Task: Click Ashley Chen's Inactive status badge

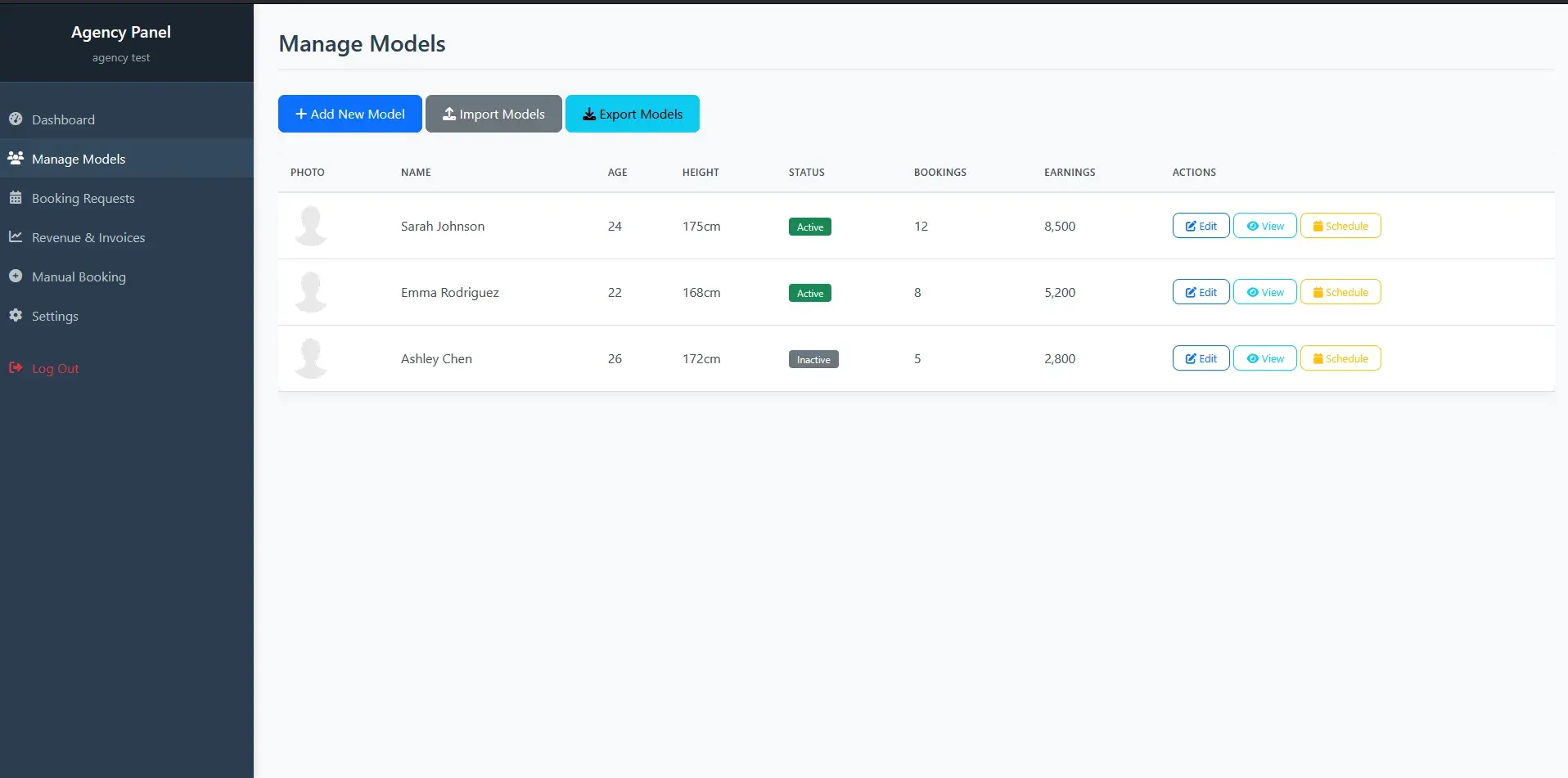Action: coord(813,359)
